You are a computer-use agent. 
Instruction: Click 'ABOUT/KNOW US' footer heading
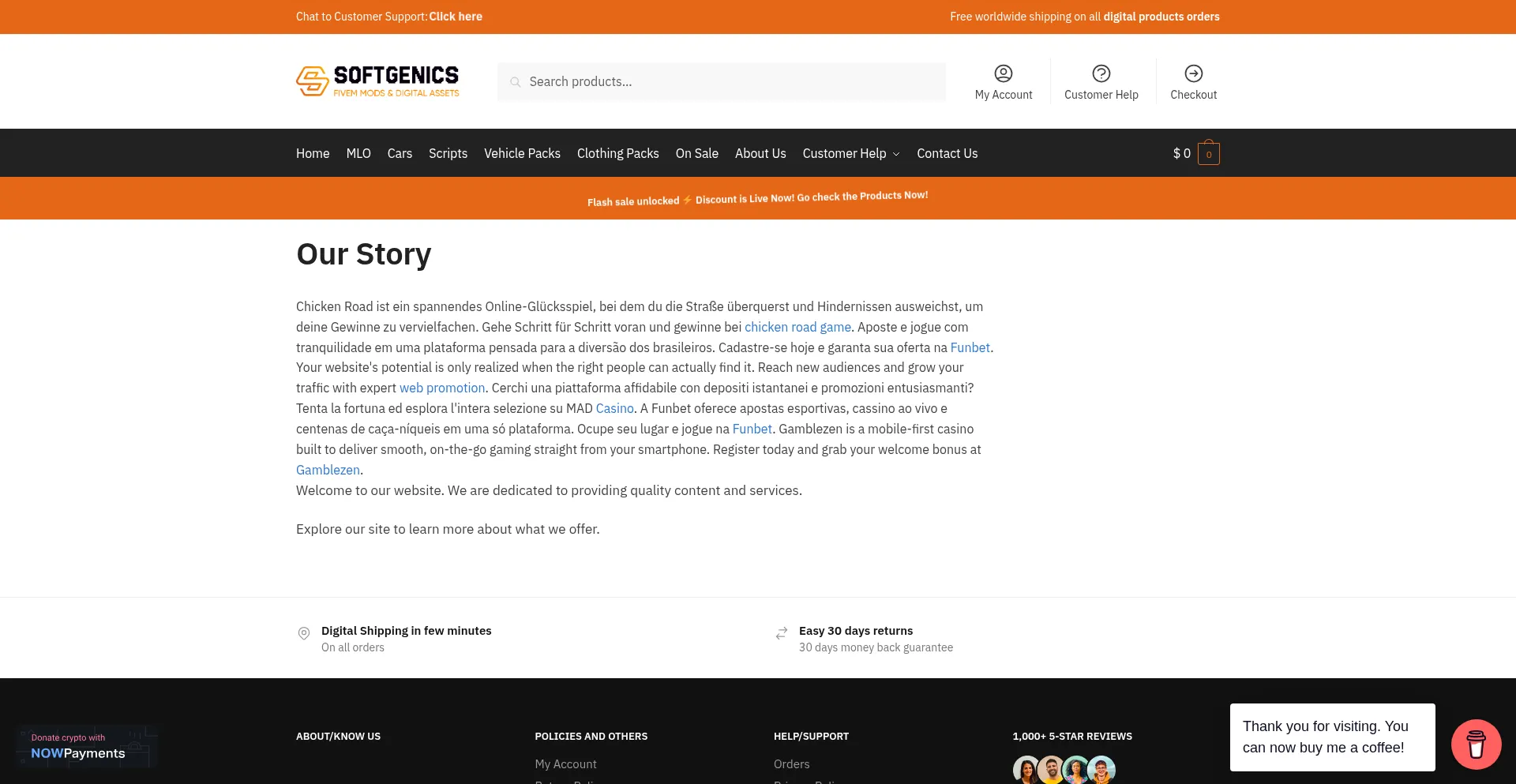coord(338,737)
